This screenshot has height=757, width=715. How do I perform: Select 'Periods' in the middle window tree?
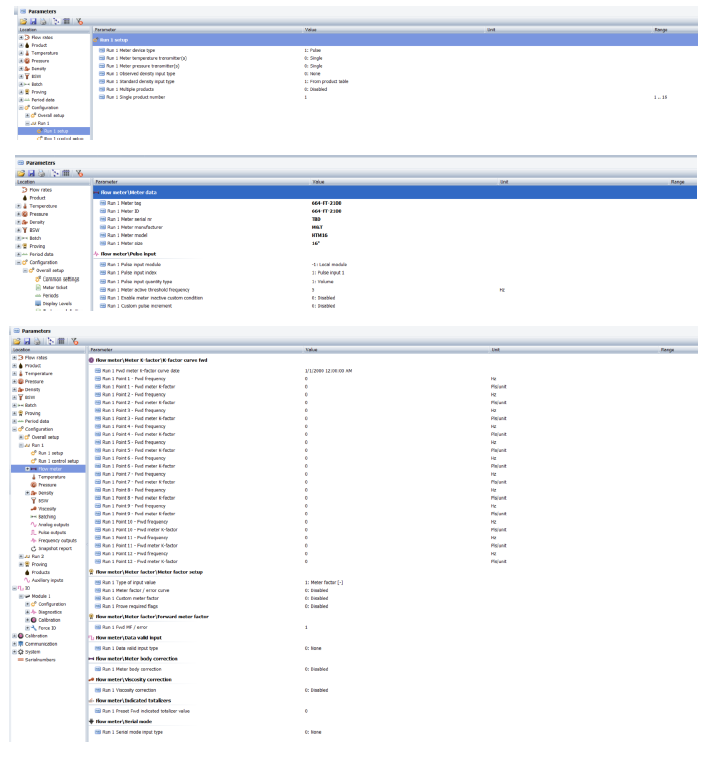pyautogui.click(x=50, y=295)
